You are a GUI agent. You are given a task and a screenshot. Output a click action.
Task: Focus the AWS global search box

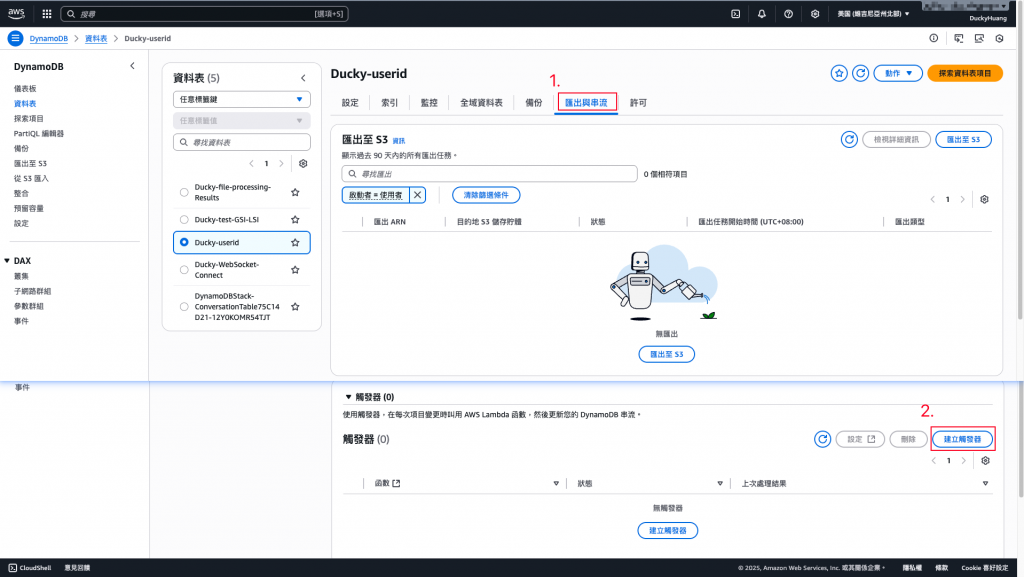click(x=204, y=14)
